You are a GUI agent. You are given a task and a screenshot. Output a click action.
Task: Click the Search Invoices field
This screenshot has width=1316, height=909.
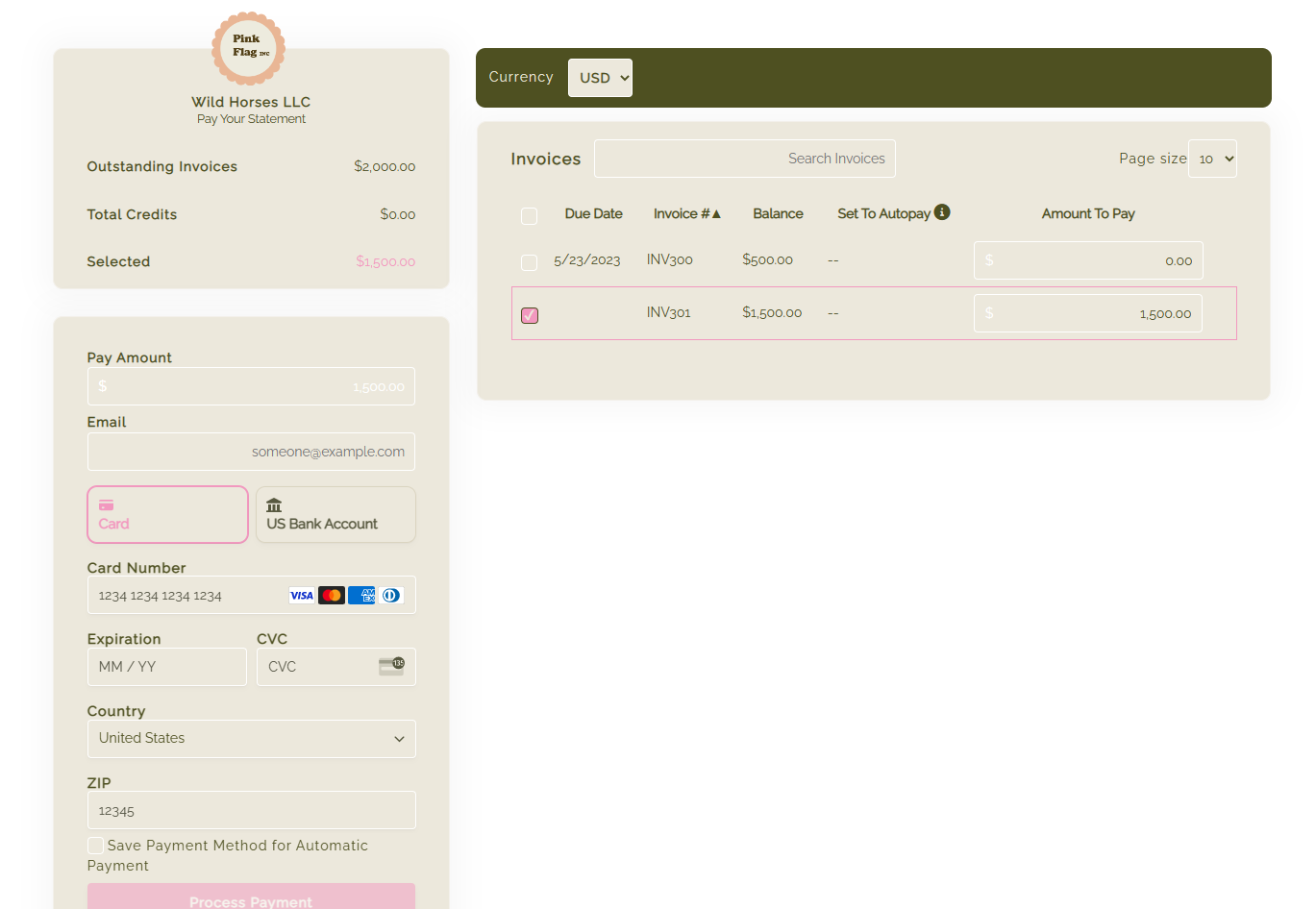pyautogui.click(x=744, y=159)
